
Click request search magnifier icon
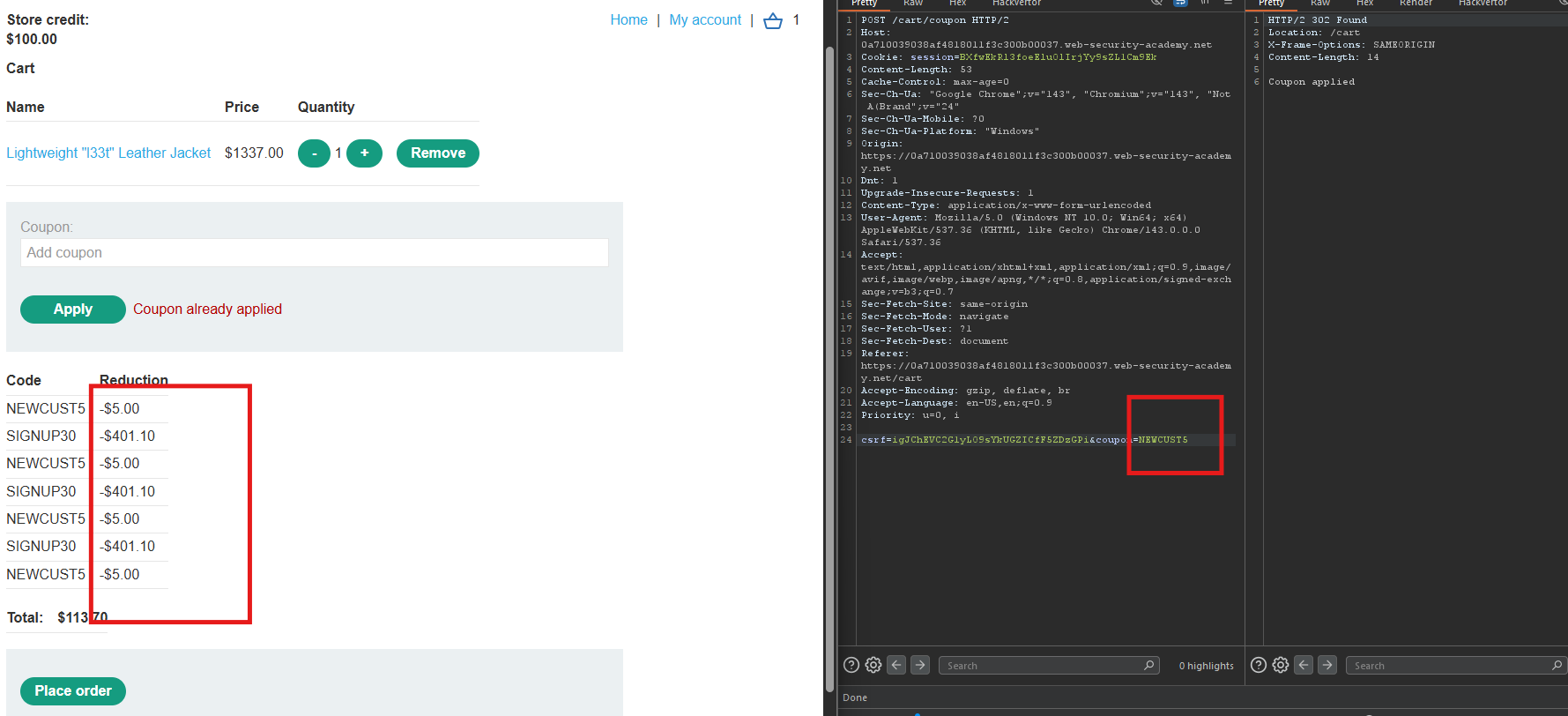1148,665
